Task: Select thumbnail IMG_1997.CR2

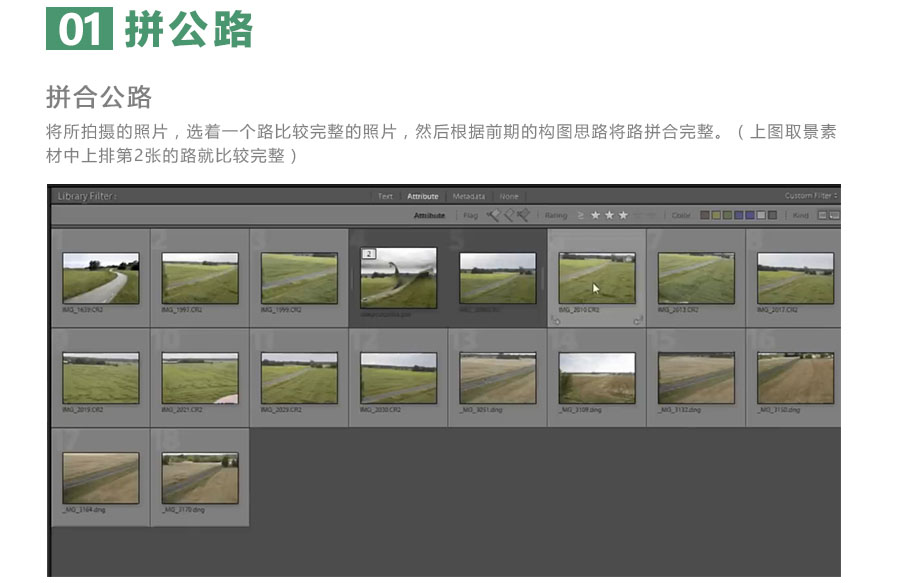Action: point(200,278)
